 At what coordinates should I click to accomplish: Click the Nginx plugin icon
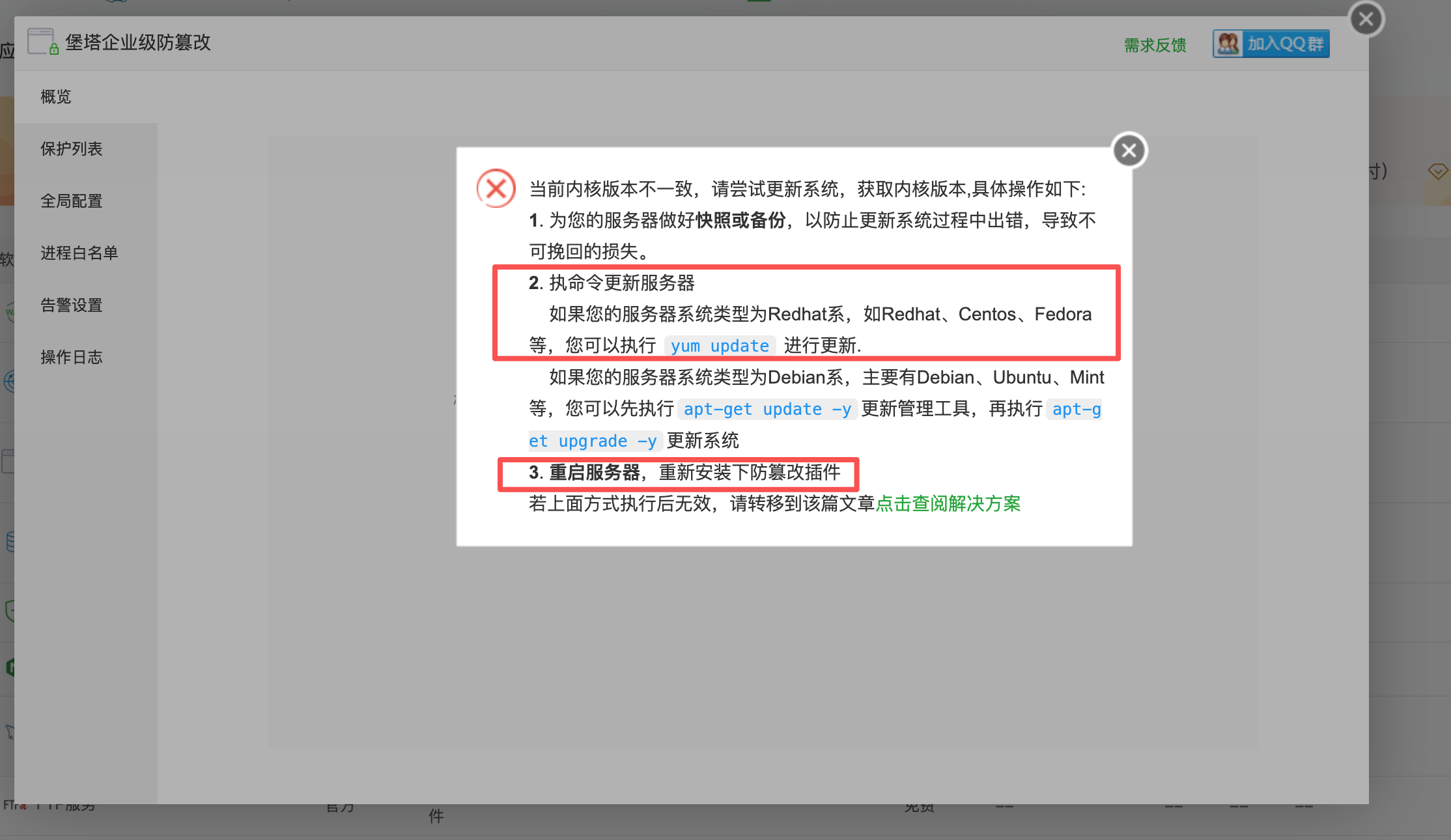pos(9,667)
